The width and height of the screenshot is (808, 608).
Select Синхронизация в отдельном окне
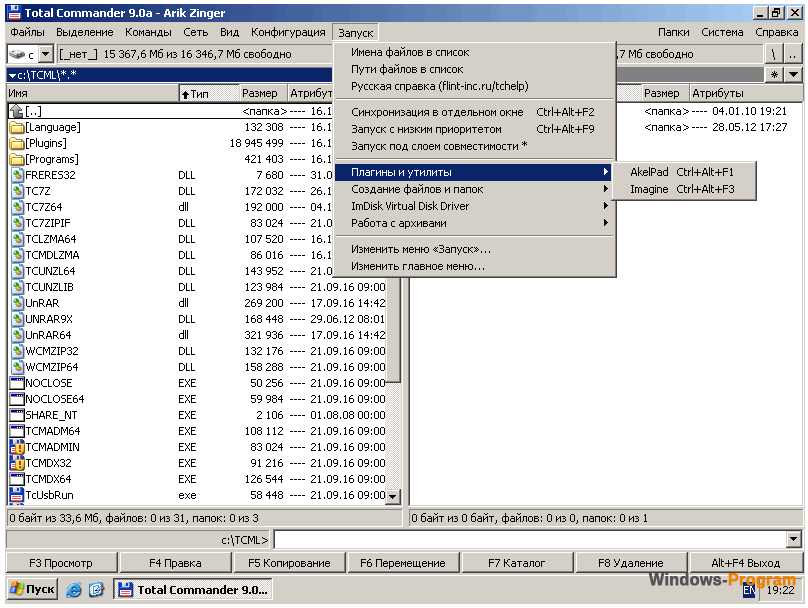click(x=473, y=112)
